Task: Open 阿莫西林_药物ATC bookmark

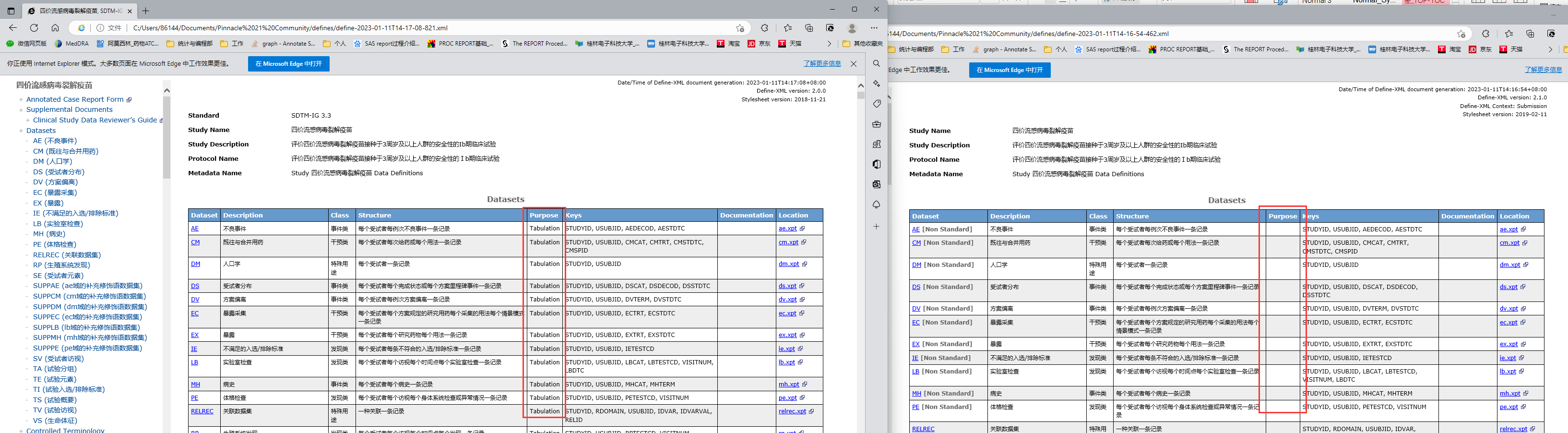Action: coord(128,44)
